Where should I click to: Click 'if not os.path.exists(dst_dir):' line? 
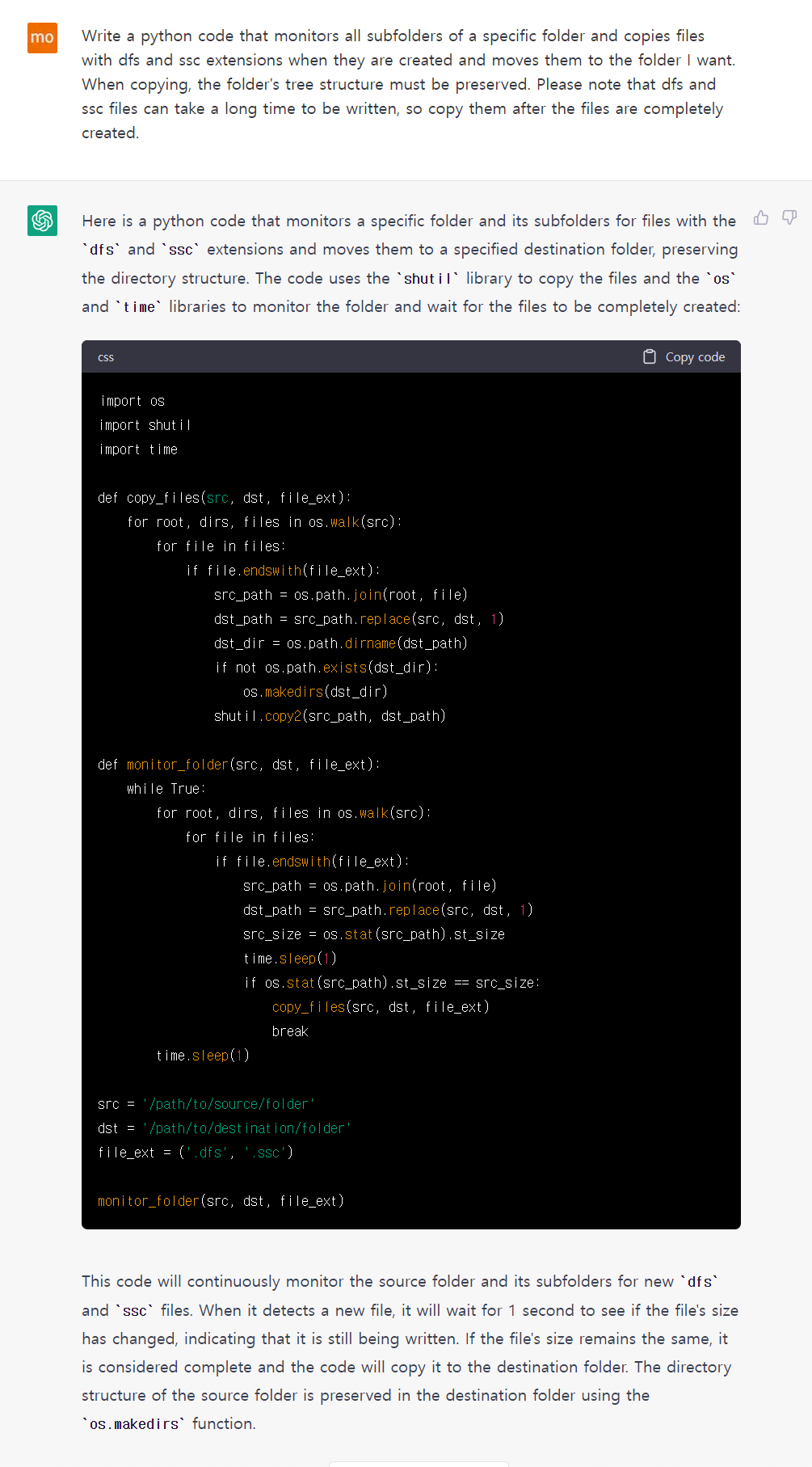(x=326, y=668)
